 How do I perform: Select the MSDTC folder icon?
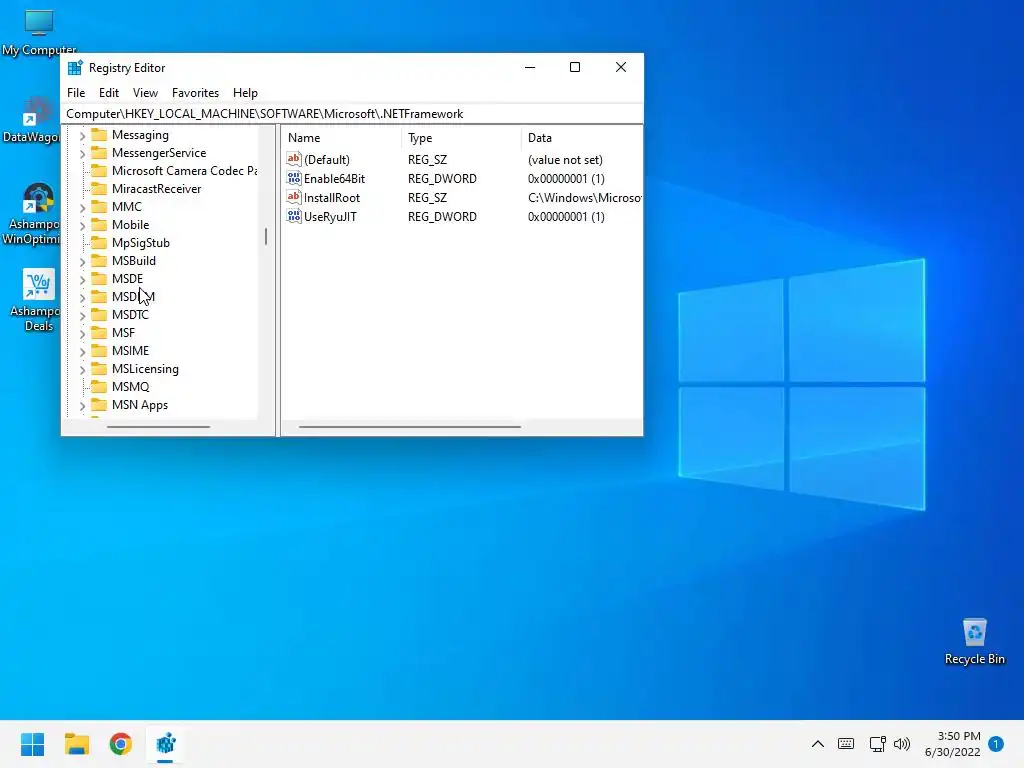coord(99,315)
